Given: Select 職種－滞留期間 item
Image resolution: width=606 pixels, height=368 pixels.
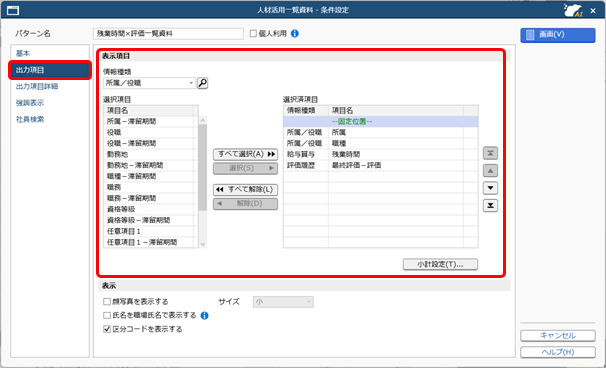Looking at the screenshot, I should coord(151,176).
